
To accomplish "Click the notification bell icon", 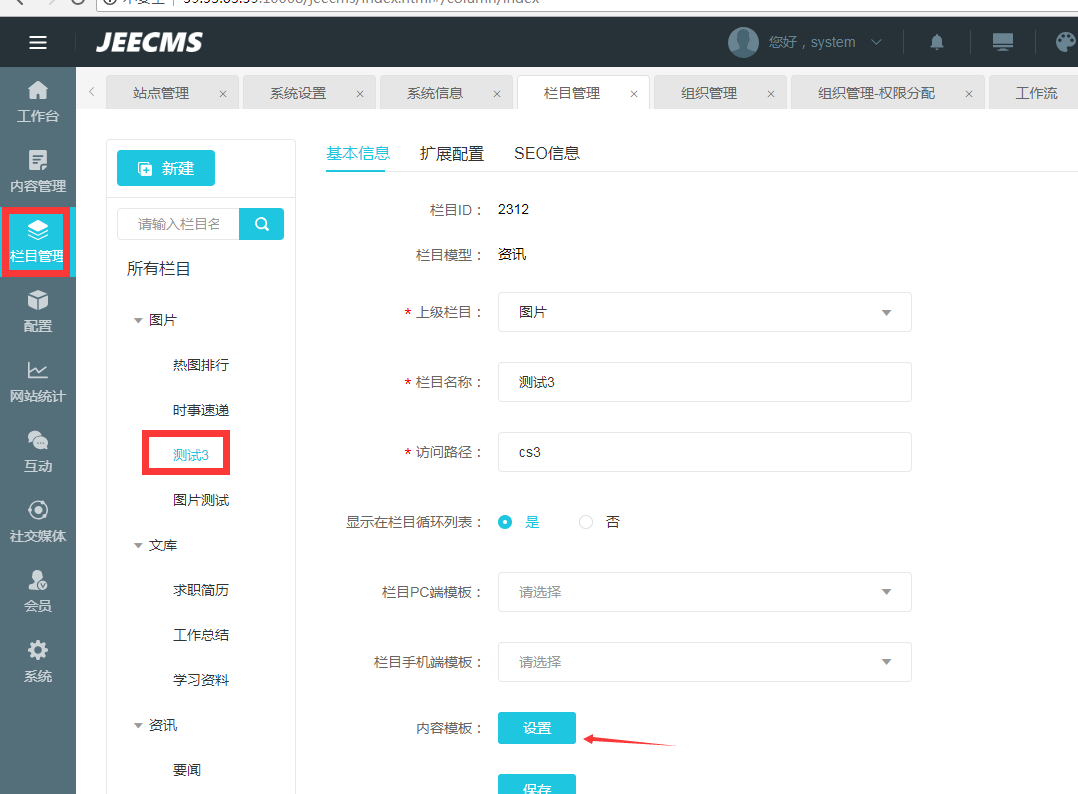I will 936,43.
